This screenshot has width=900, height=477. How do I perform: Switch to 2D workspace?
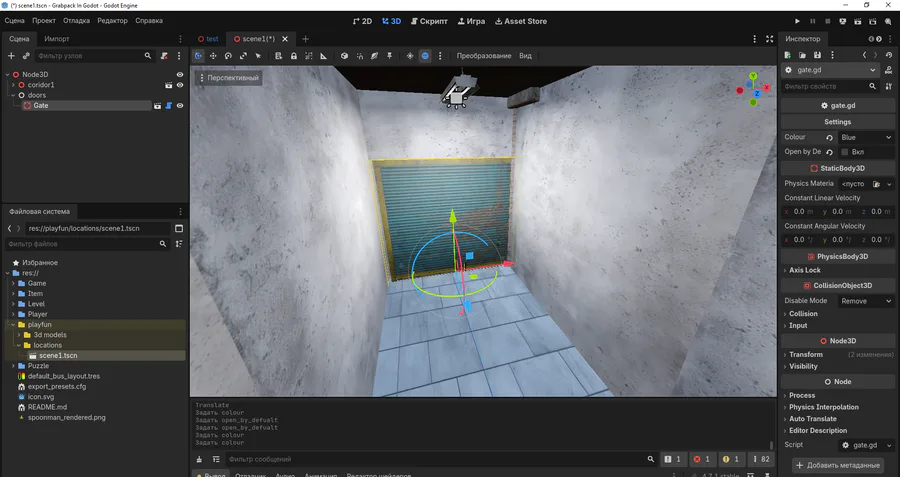tap(362, 21)
